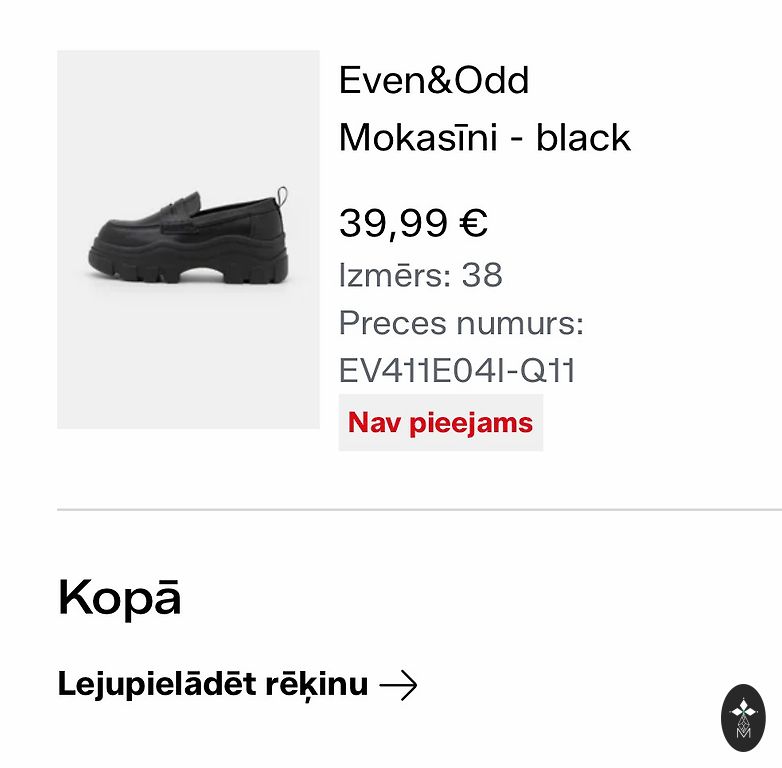The height and width of the screenshot is (768, 782).
Task: Click the Nav pieejams availability badge
Action: tap(440, 422)
